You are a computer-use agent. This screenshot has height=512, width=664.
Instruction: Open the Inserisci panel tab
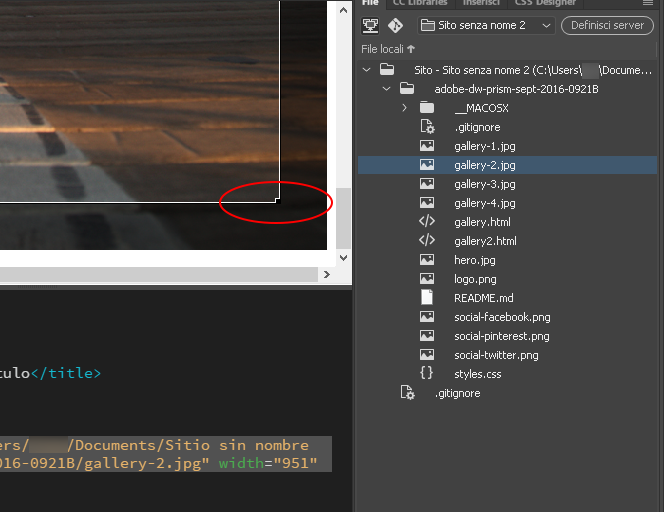(482, 3)
